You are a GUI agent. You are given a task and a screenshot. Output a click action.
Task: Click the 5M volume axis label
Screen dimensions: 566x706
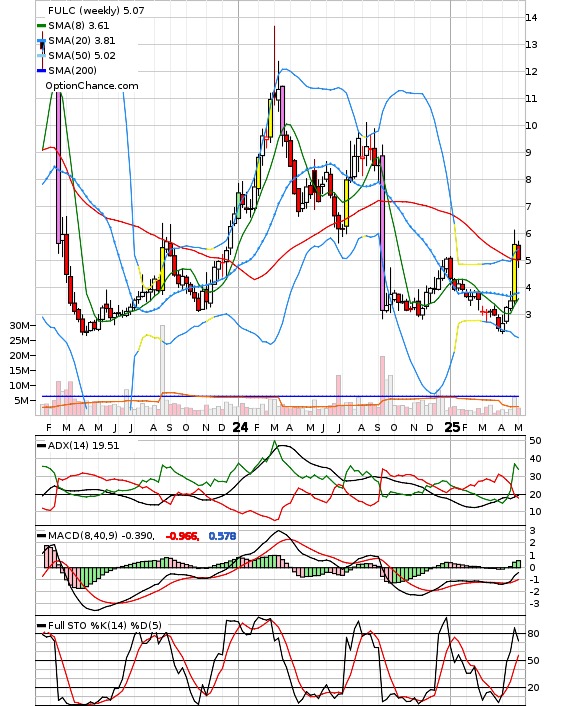pos(23,400)
